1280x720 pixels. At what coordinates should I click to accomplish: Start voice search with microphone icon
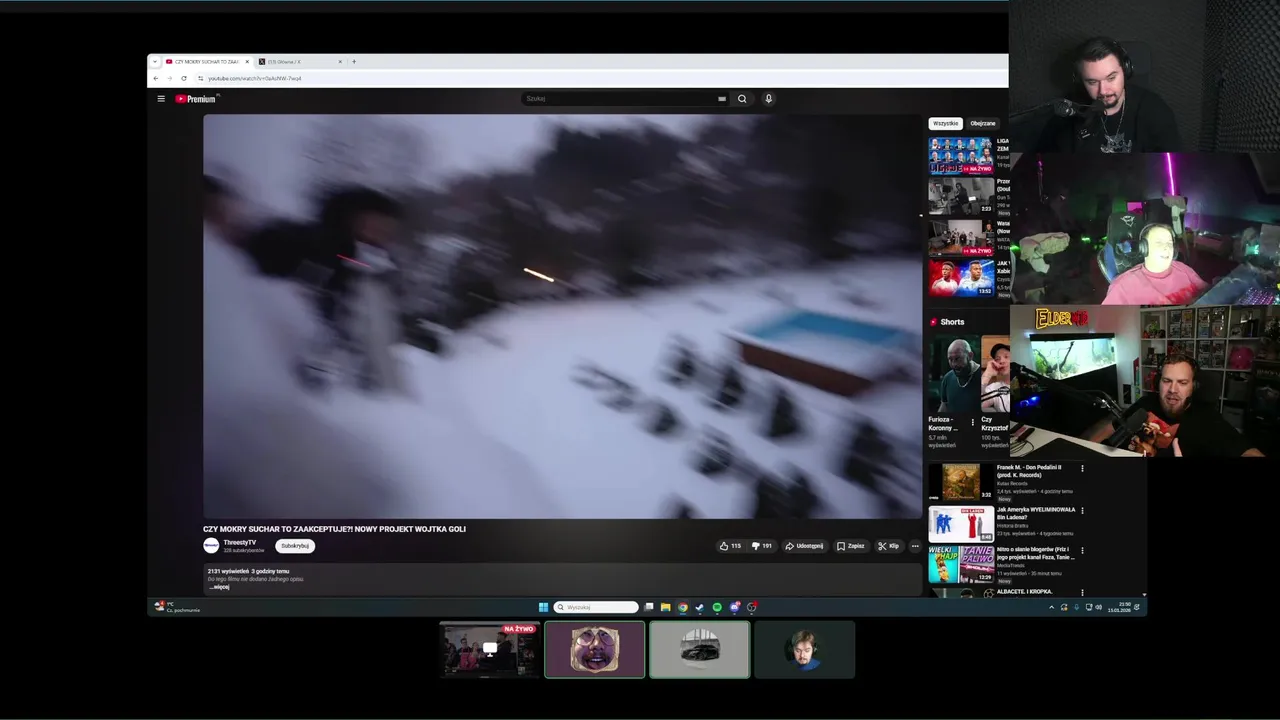[768, 99]
